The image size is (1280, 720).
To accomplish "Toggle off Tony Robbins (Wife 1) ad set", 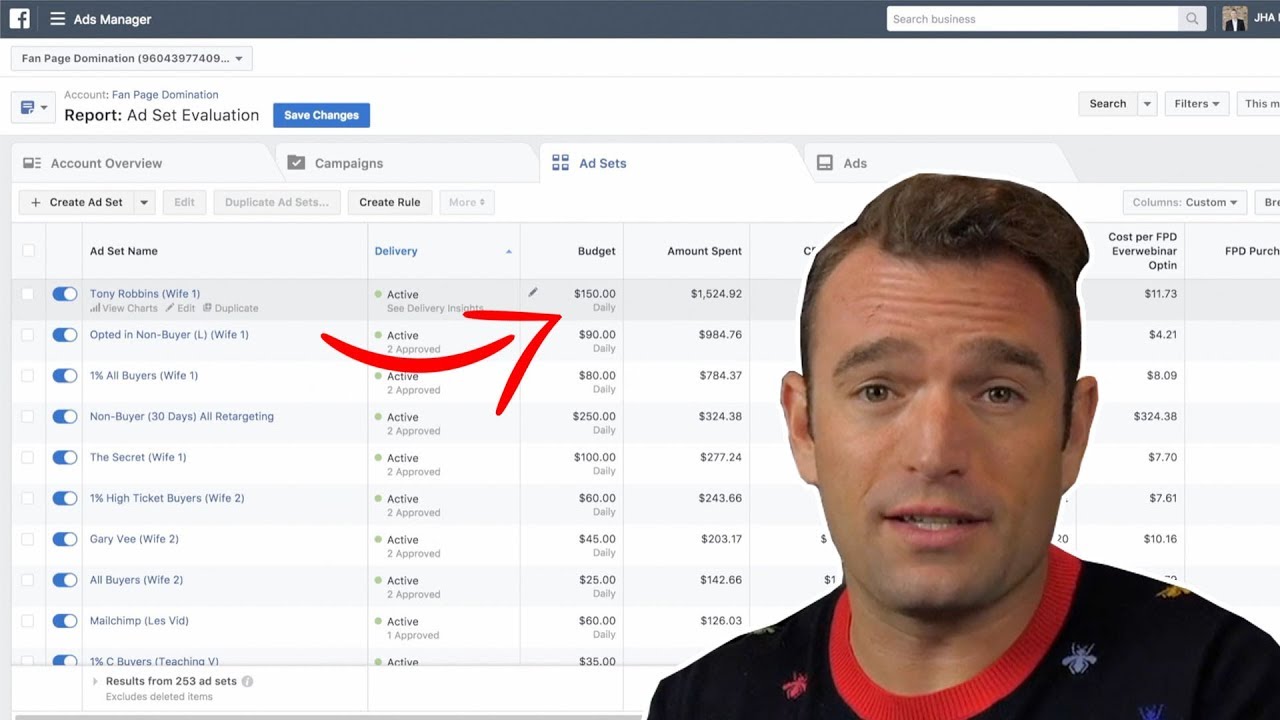I will pos(64,294).
